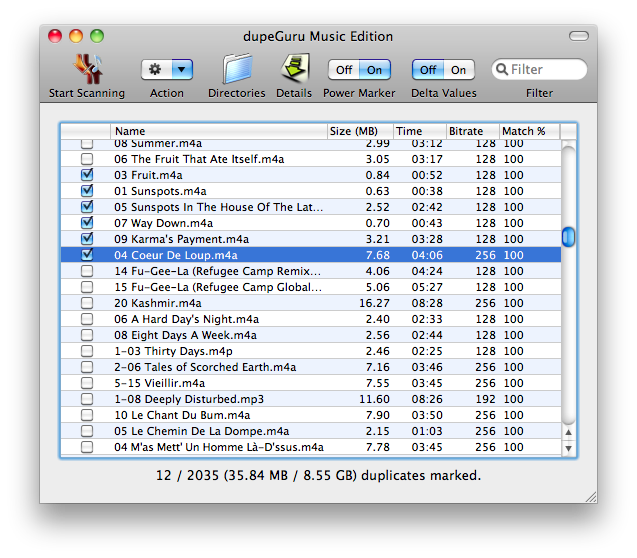Check the 06 The Fruit That Ate Itself checkbox

pyautogui.click(x=87, y=159)
